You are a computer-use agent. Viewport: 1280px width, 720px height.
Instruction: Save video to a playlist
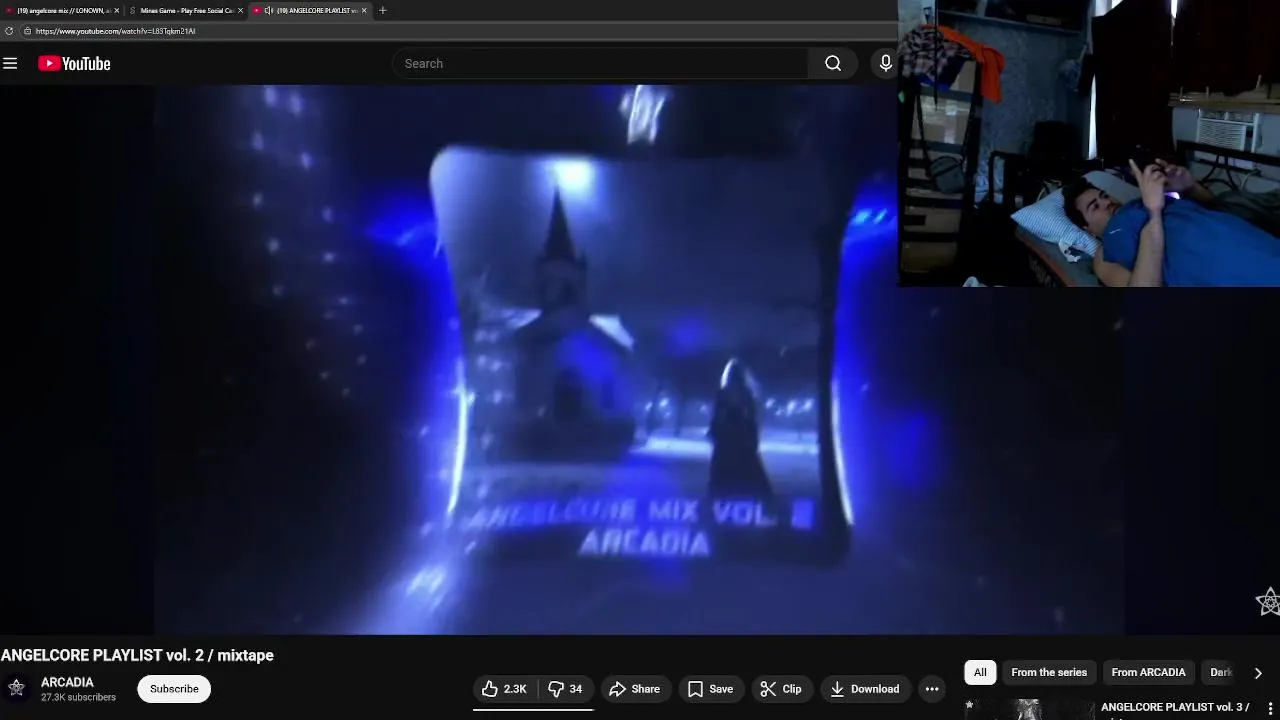(x=710, y=689)
